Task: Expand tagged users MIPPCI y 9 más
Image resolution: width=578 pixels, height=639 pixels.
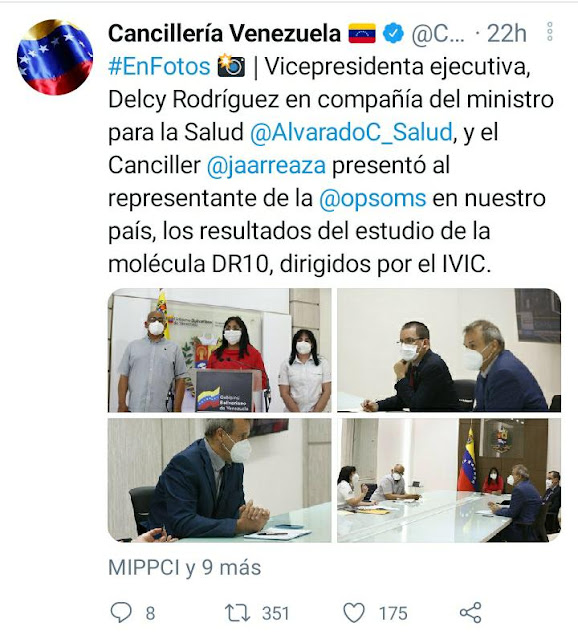Action: (x=185, y=567)
